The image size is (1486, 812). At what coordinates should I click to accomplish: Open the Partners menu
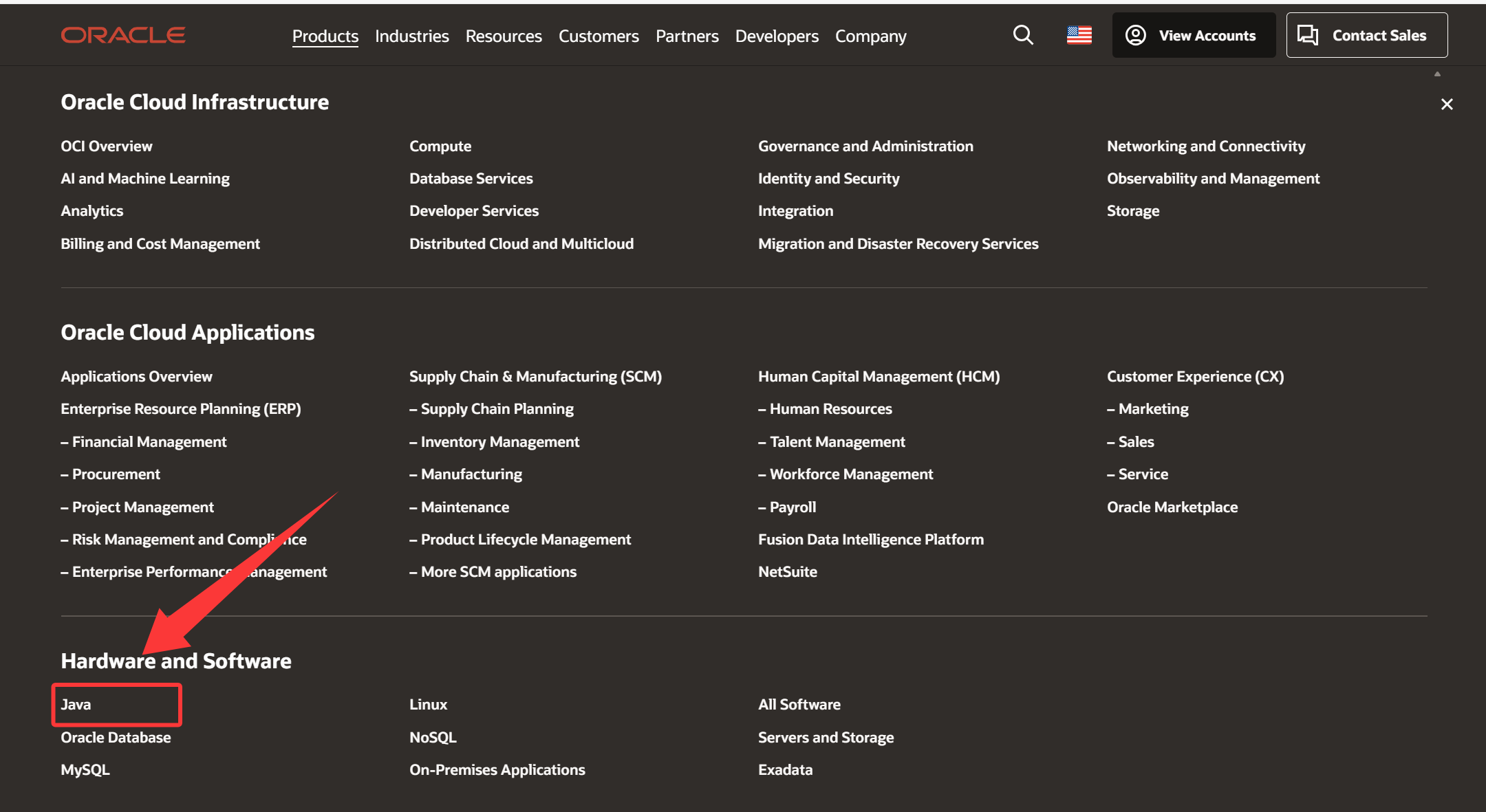point(687,36)
